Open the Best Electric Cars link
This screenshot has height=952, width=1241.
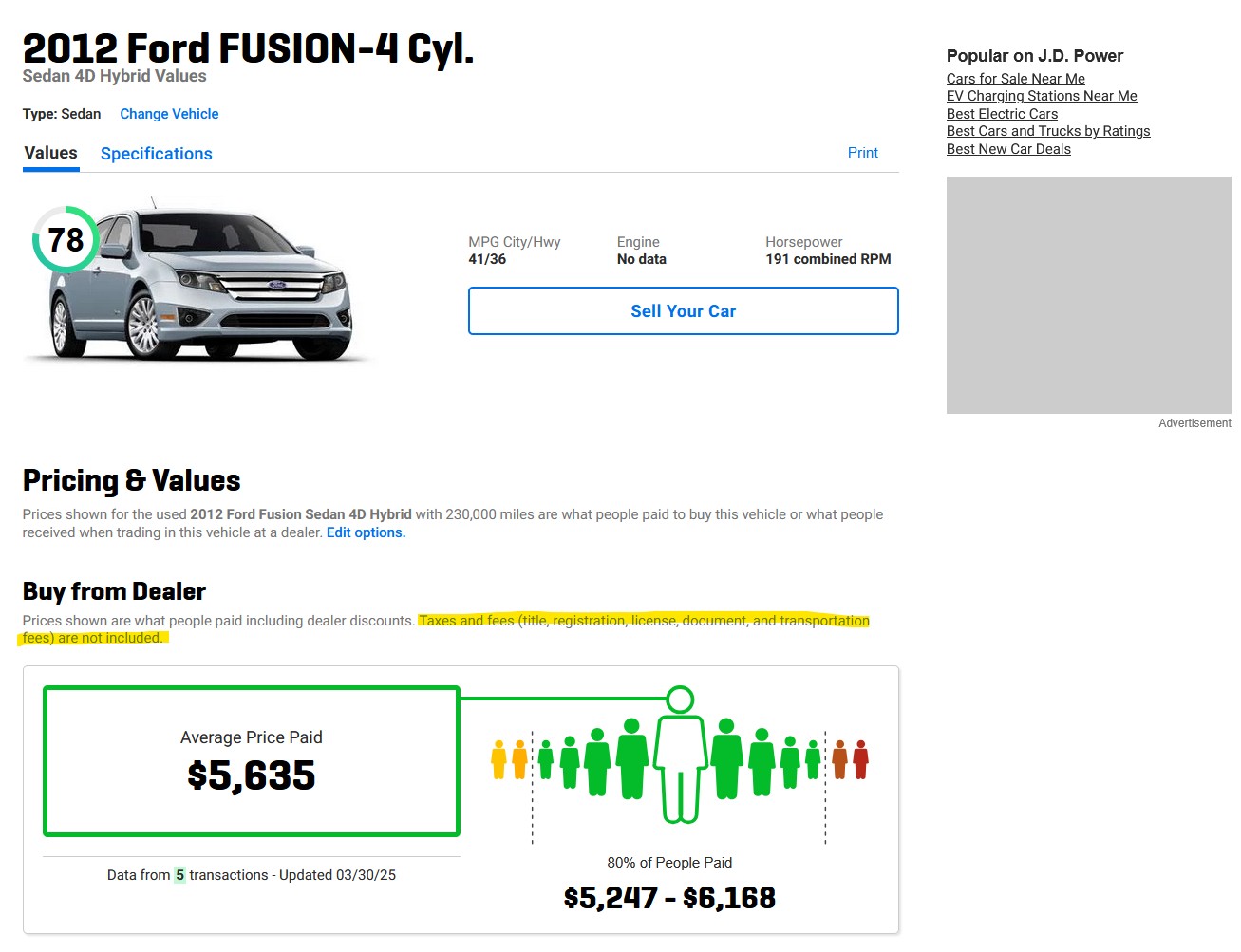pyautogui.click(x=1002, y=114)
